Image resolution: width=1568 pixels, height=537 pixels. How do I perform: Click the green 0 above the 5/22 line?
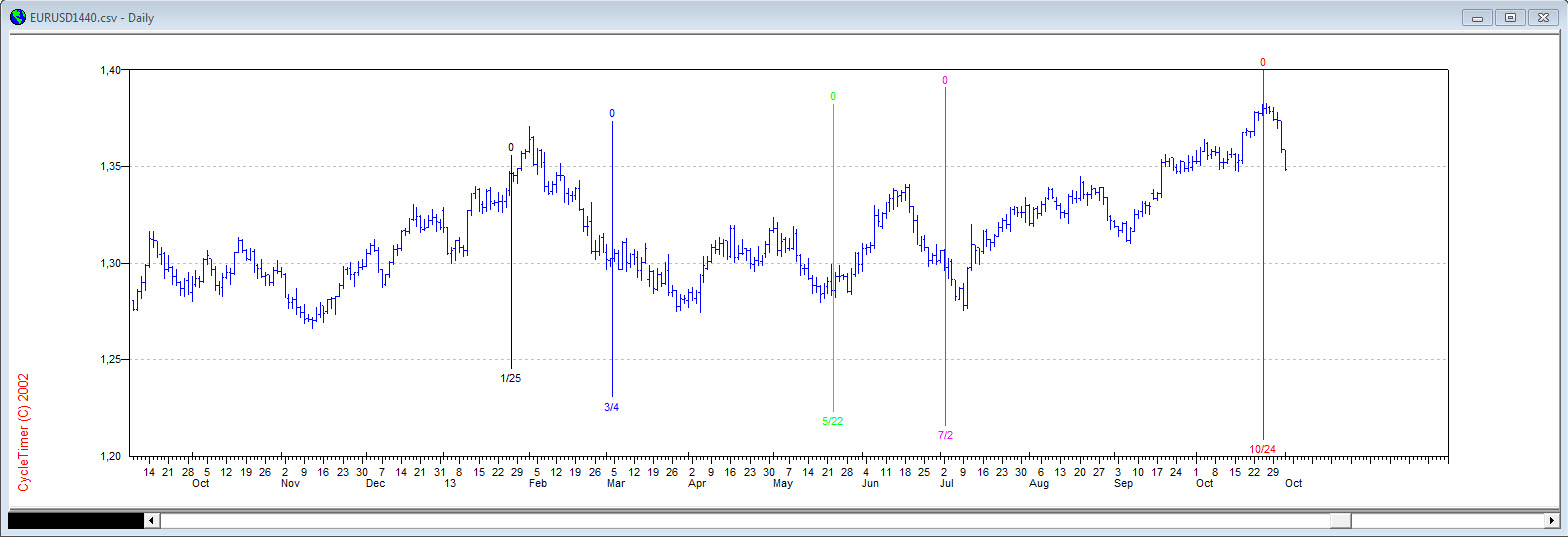(x=833, y=97)
